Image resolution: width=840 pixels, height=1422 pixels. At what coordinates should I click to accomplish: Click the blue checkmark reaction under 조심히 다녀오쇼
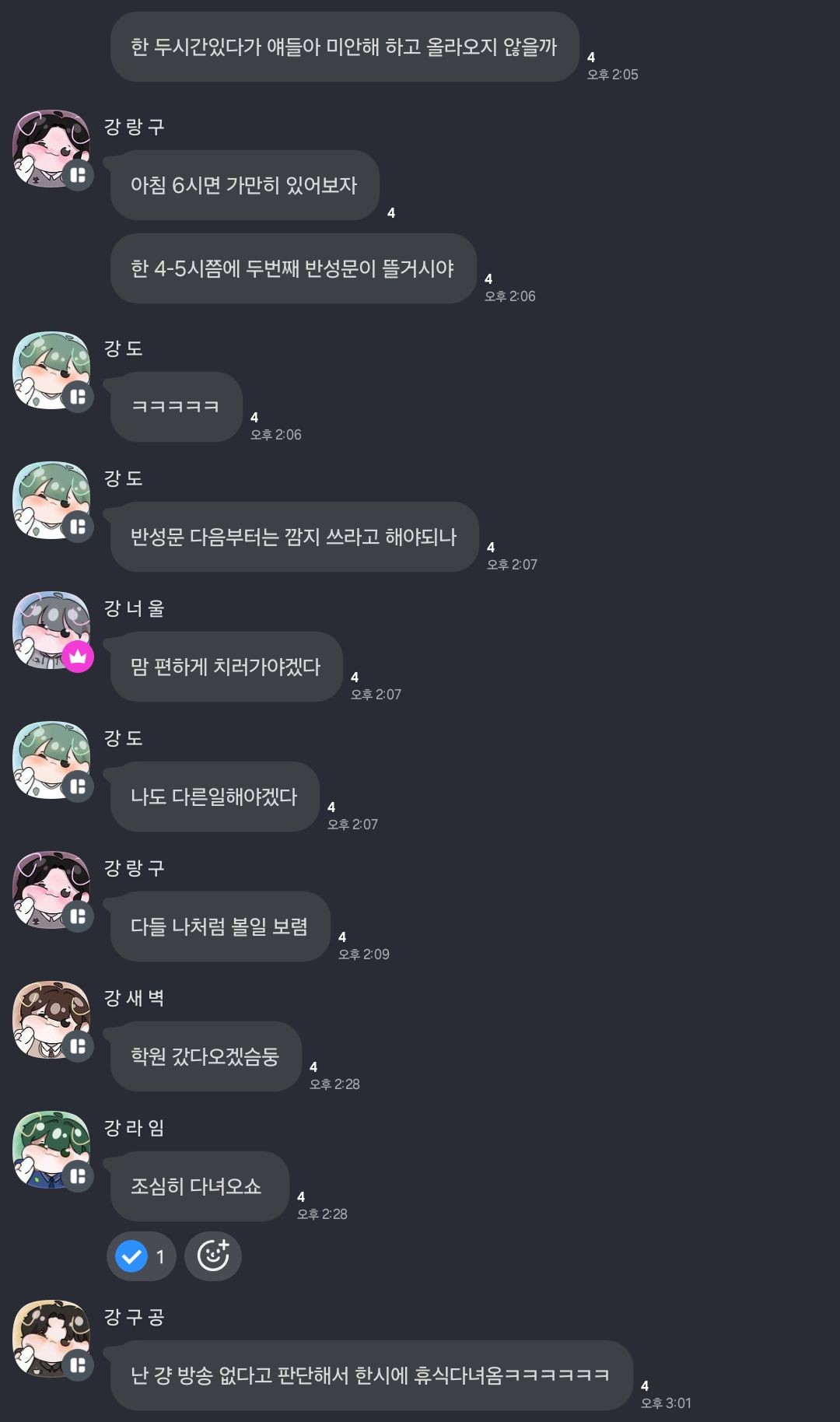(x=141, y=1256)
